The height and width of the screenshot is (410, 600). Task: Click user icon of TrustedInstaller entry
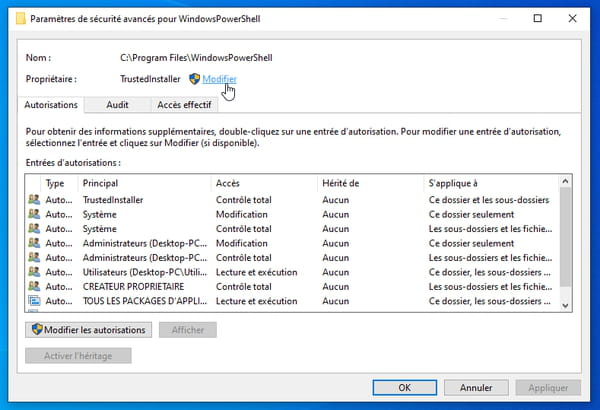tap(34, 199)
